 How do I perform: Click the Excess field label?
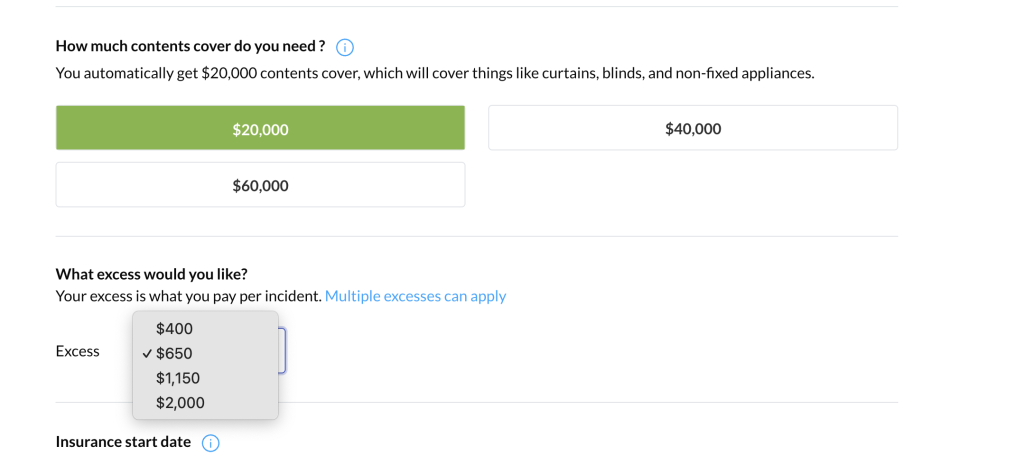point(78,351)
